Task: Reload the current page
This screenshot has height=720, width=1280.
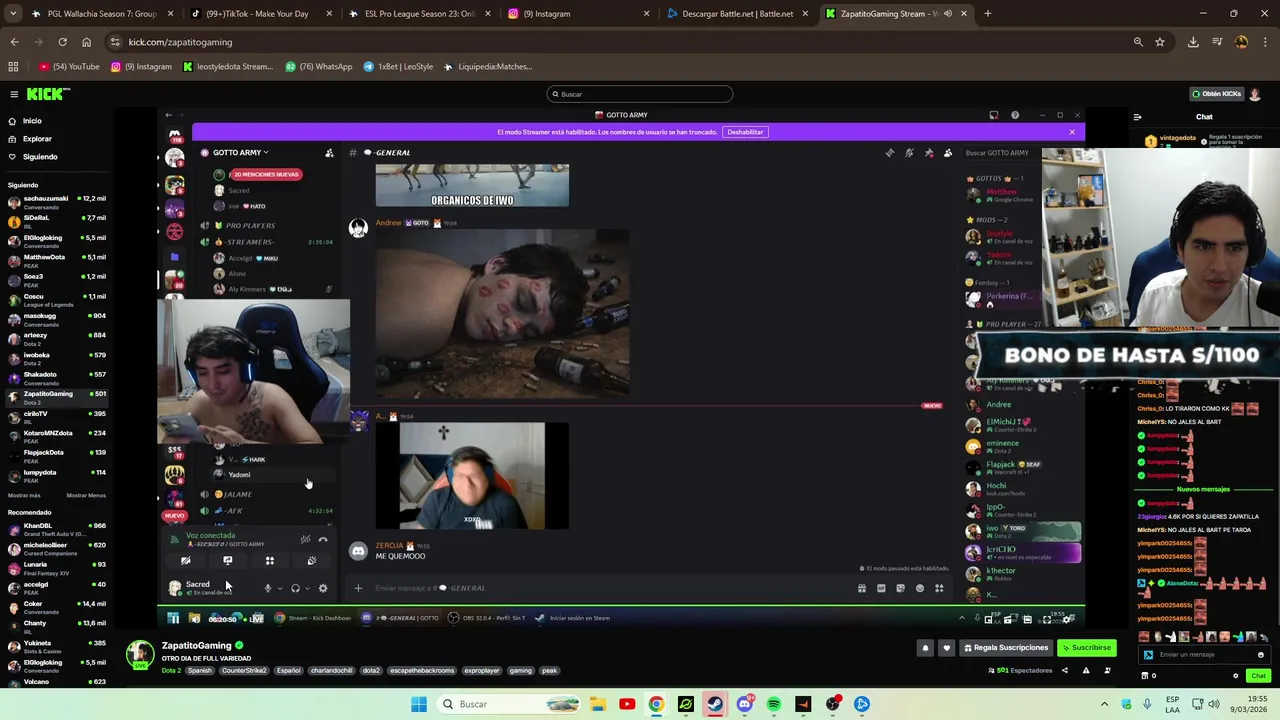Action: point(62,42)
